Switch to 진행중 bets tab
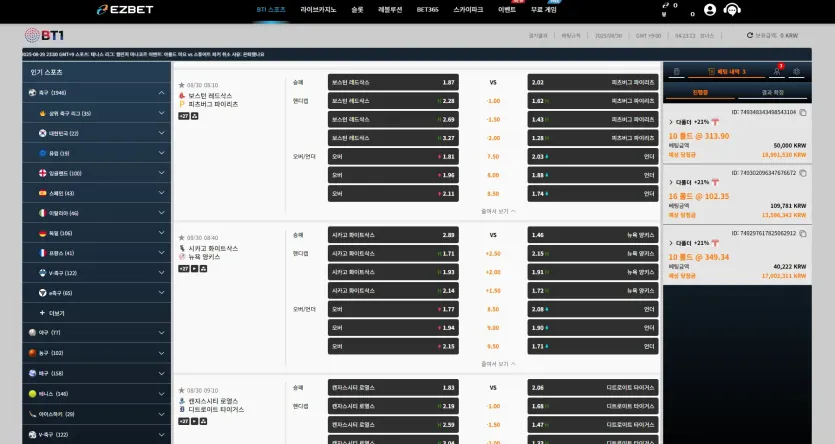 point(700,93)
